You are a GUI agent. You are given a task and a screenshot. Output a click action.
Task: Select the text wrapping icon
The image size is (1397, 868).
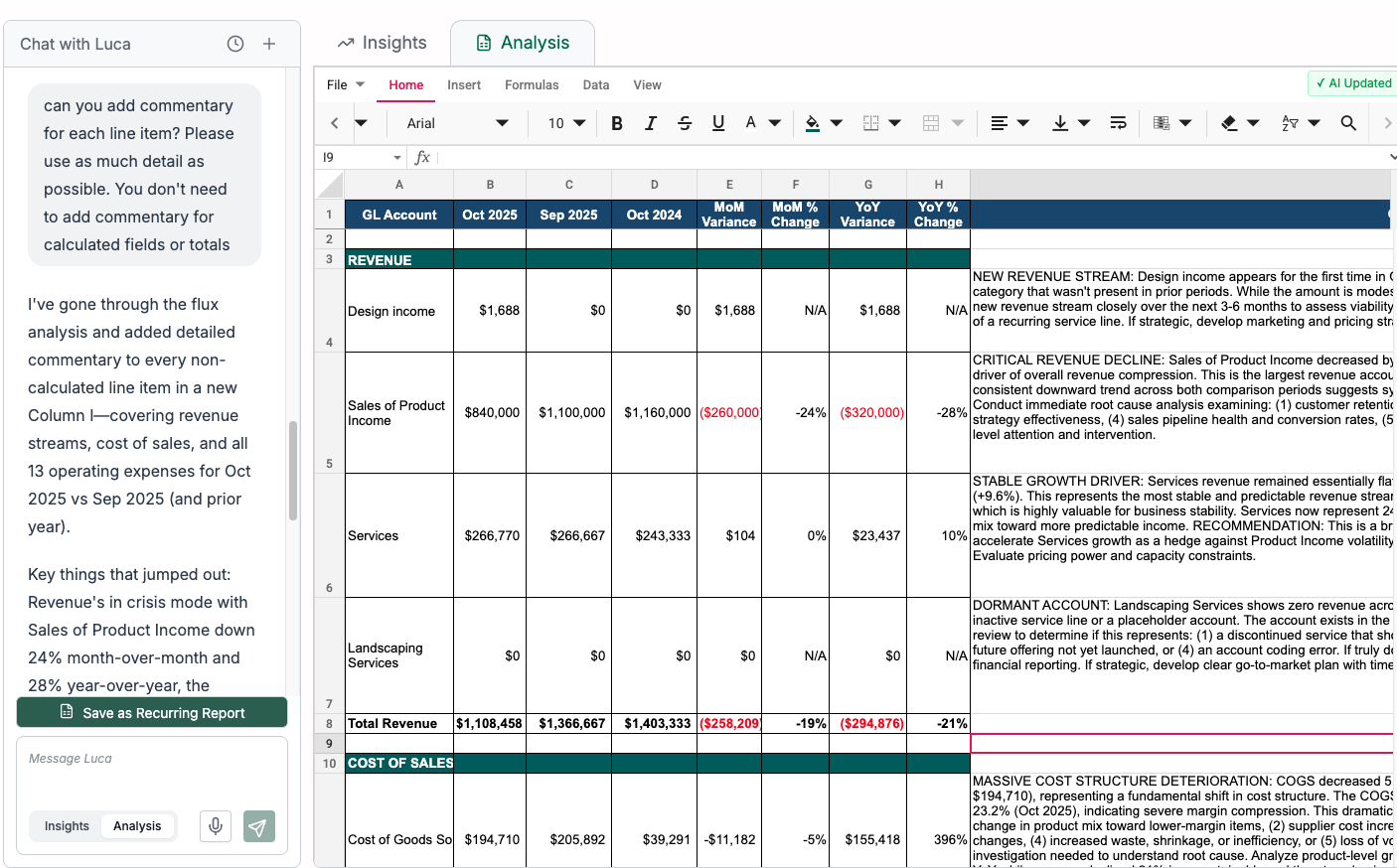(1118, 122)
